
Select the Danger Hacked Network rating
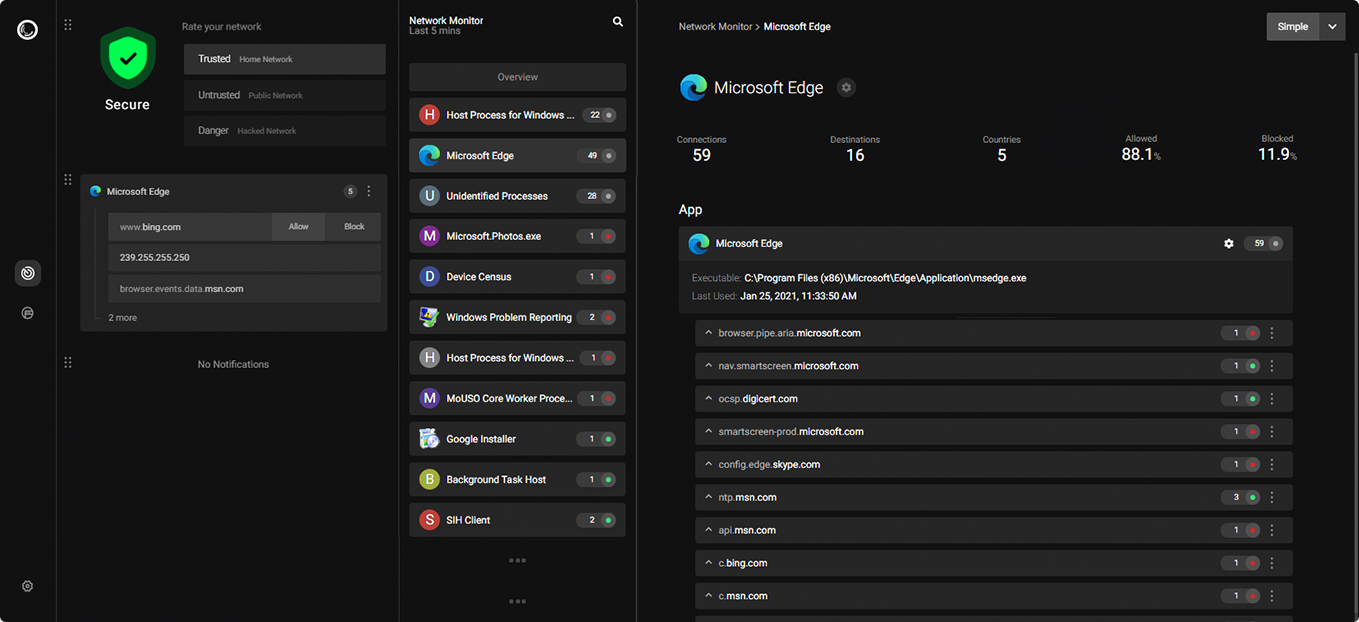[x=284, y=131]
